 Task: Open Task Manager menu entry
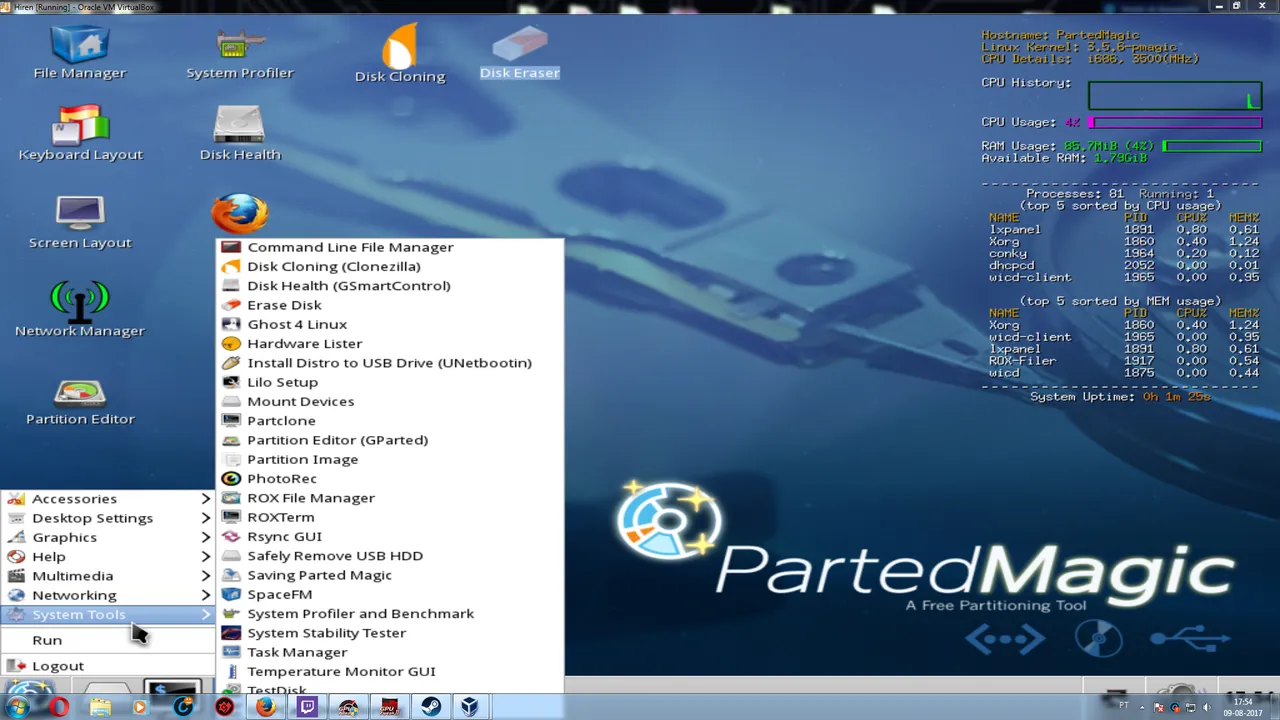[390, 652]
